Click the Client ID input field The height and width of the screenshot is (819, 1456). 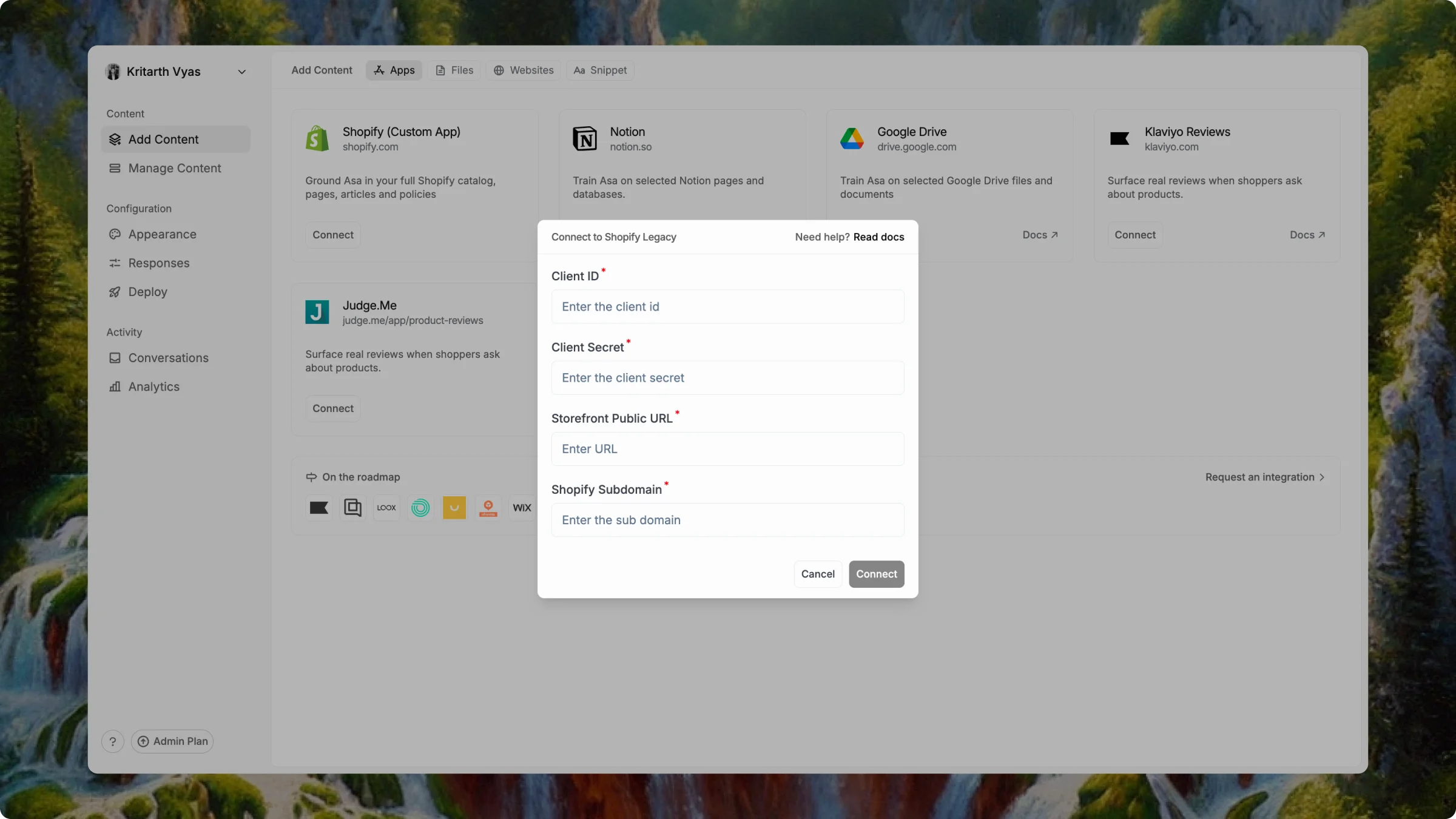click(x=727, y=306)
